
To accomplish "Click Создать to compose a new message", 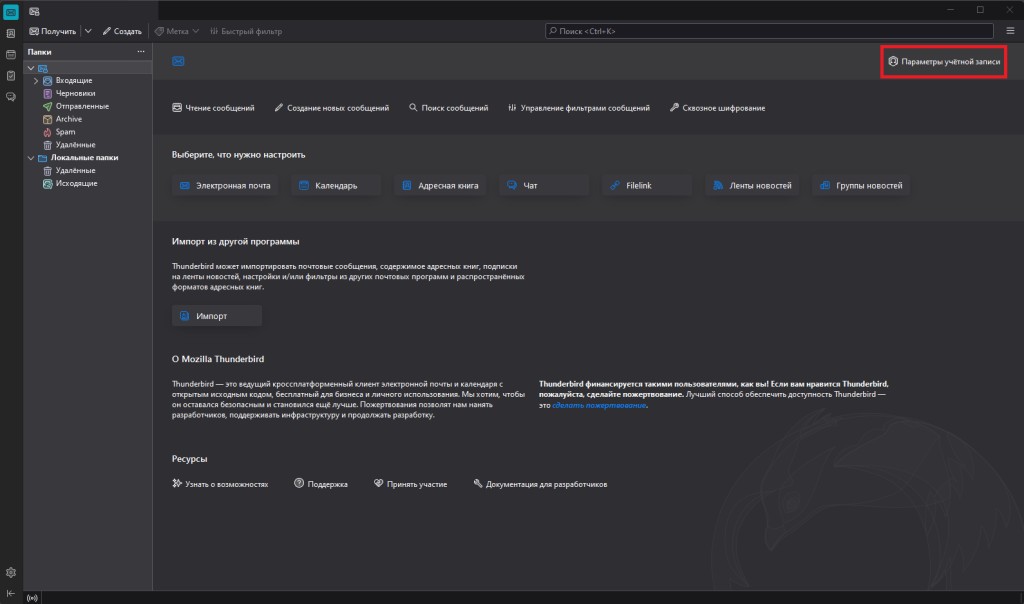I will point(122,31).
